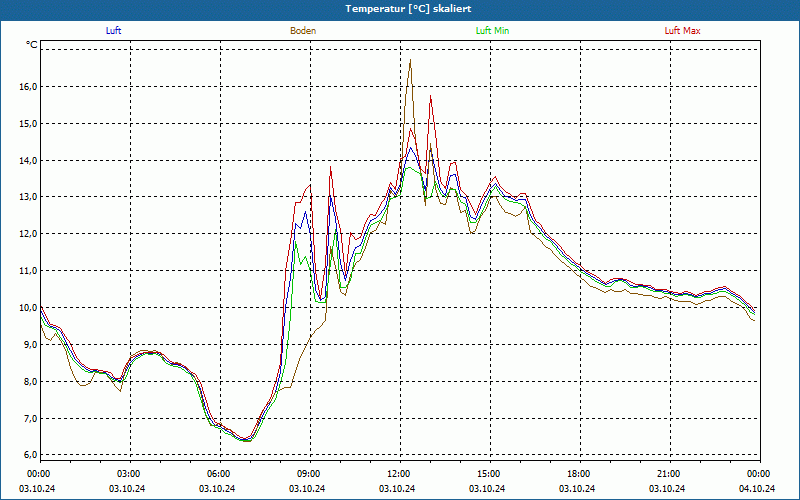Viewport: 800px width, 500px height.
Task: Click the '03:00' time axis label
Action: 128,474
